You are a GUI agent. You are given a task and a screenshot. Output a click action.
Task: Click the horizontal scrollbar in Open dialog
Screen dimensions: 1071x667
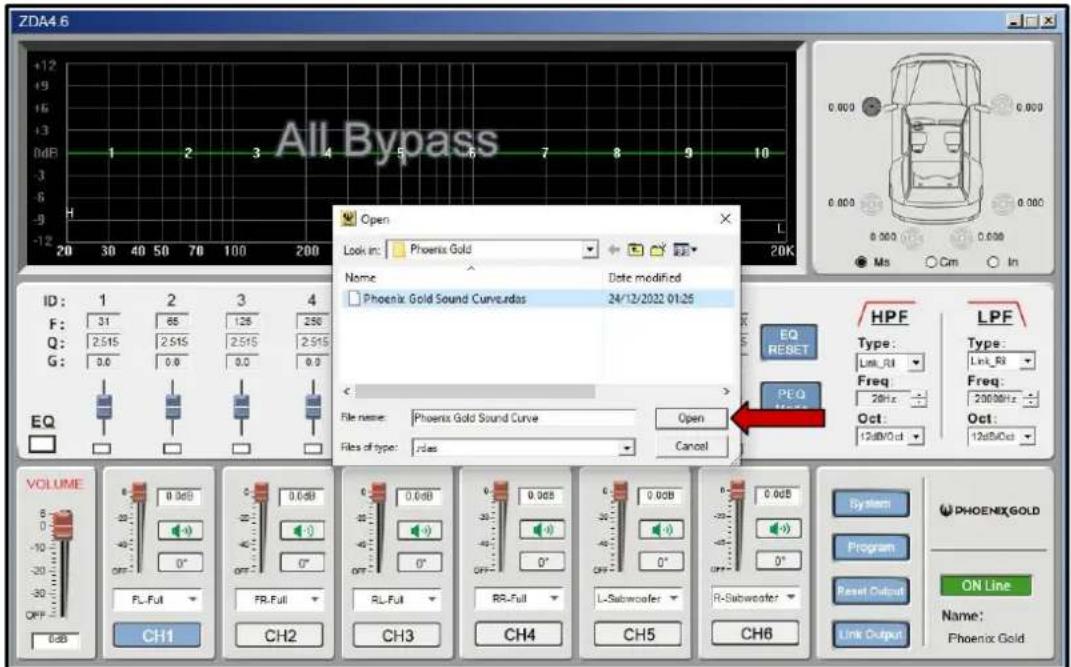click(x=475, y=392)
